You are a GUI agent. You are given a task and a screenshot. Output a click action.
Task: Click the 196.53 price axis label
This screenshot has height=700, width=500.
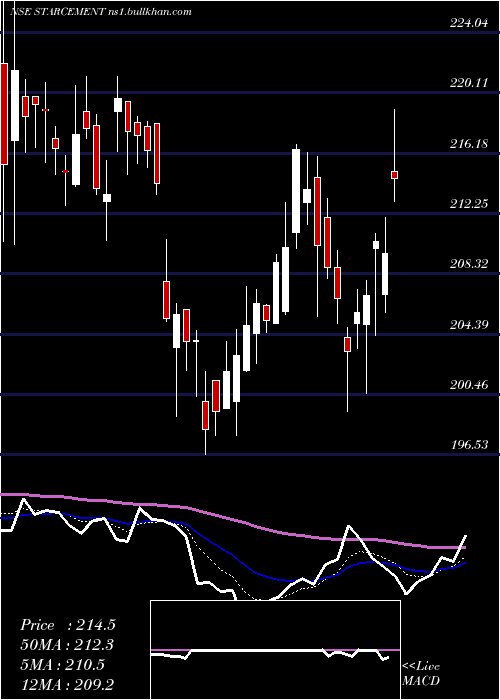tap(469, 445)
